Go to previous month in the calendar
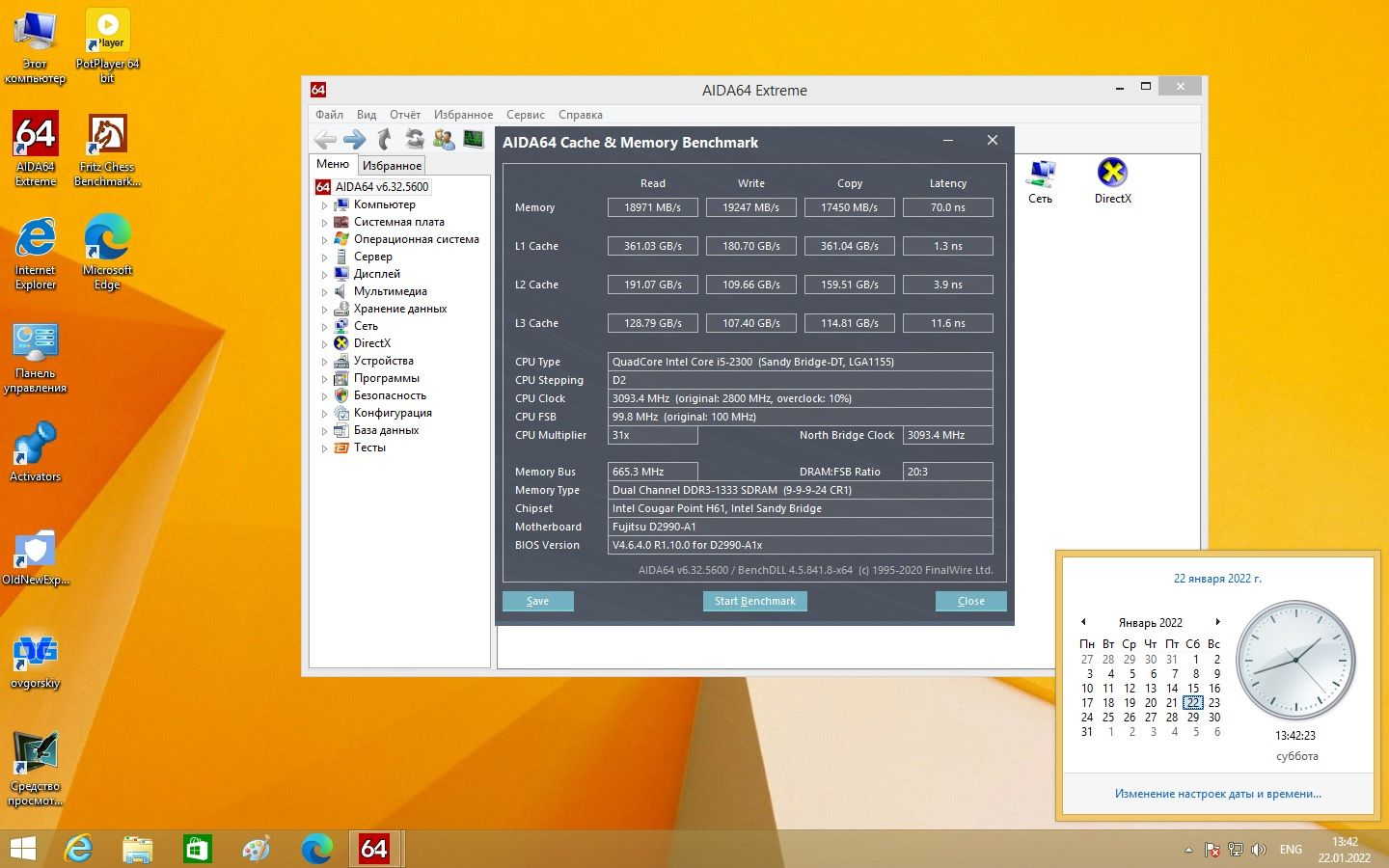The width and height of the screenshot is (1389, 868). [1083, 622]
